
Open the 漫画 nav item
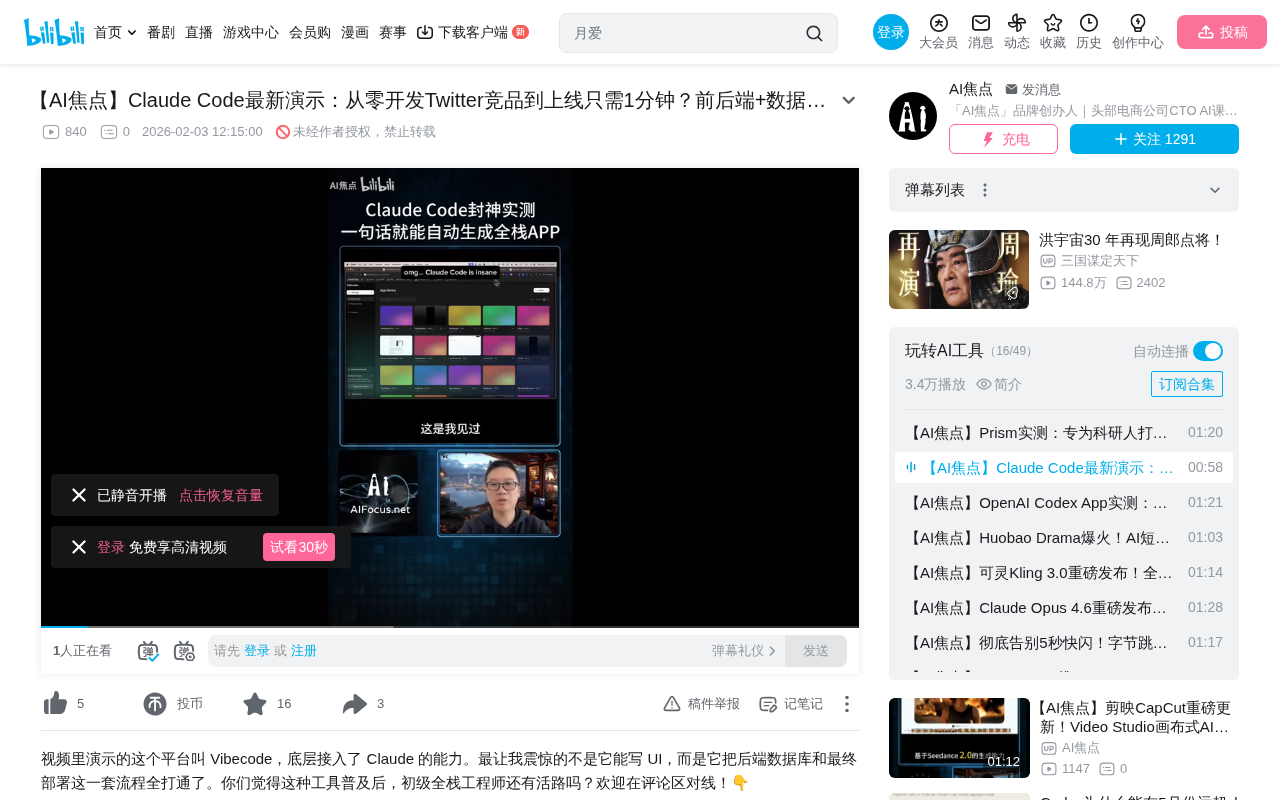pyautogui.click(x=355, y=32)
